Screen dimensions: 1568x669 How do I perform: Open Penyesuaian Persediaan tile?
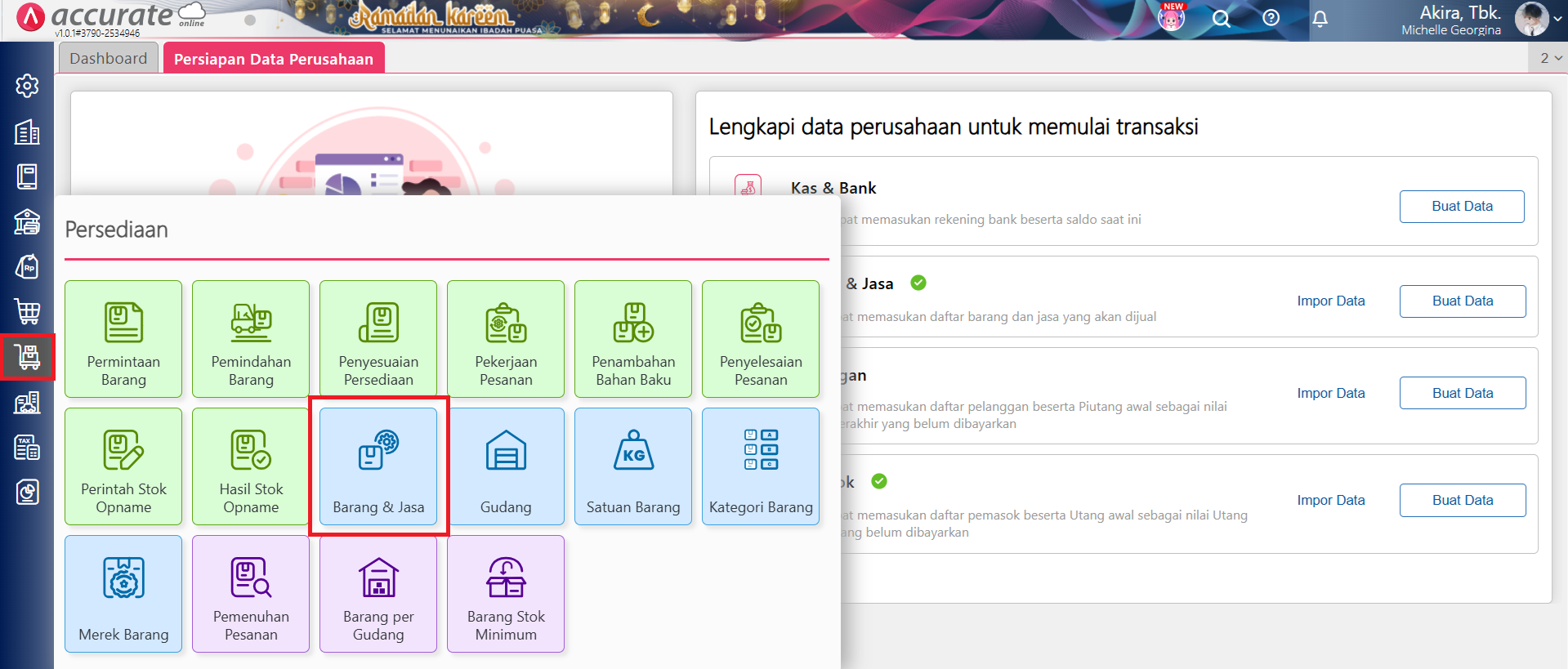pos(378,339)
